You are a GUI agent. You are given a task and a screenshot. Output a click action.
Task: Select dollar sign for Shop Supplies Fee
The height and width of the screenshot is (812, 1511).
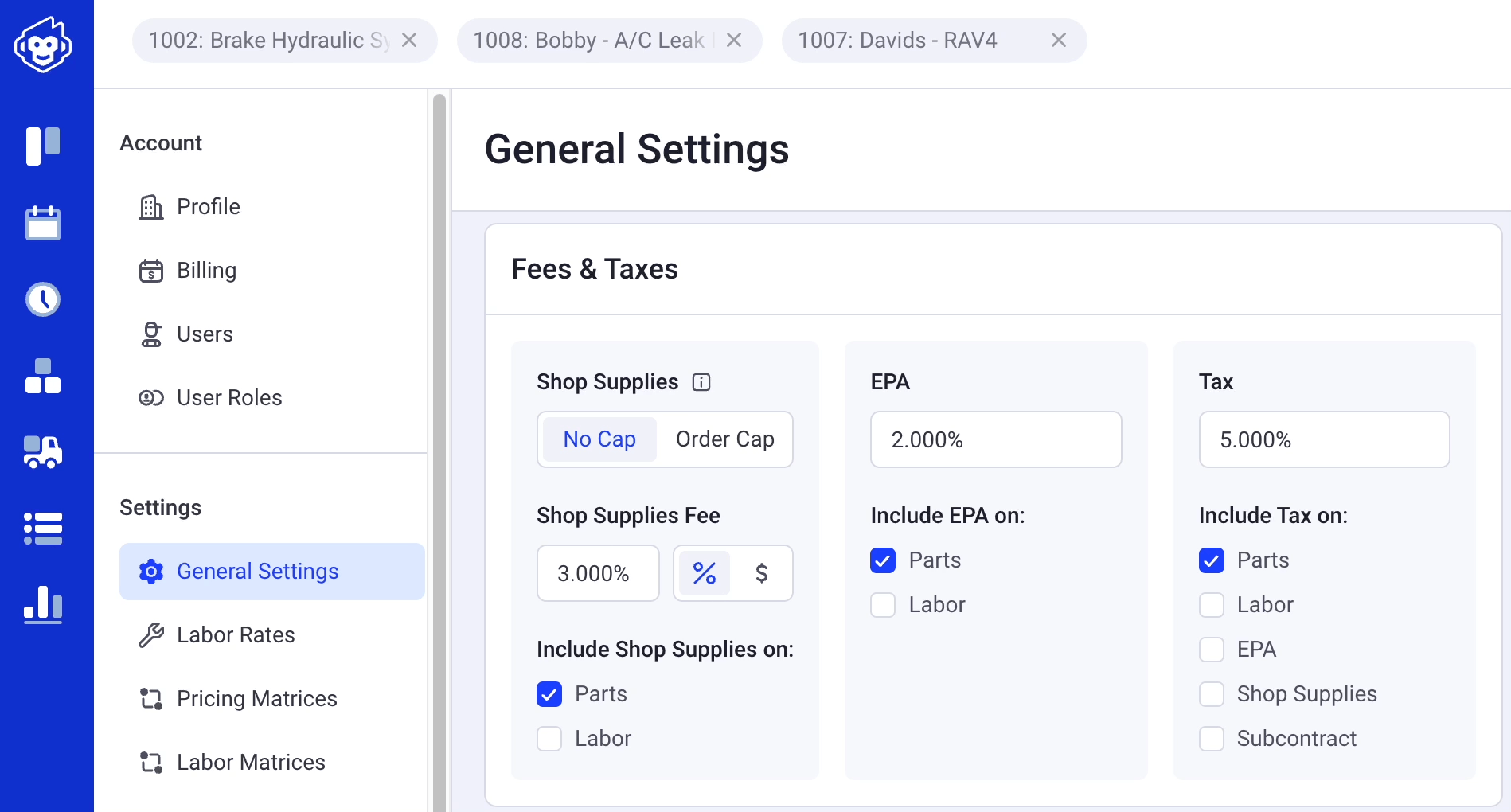click(762, 572)
